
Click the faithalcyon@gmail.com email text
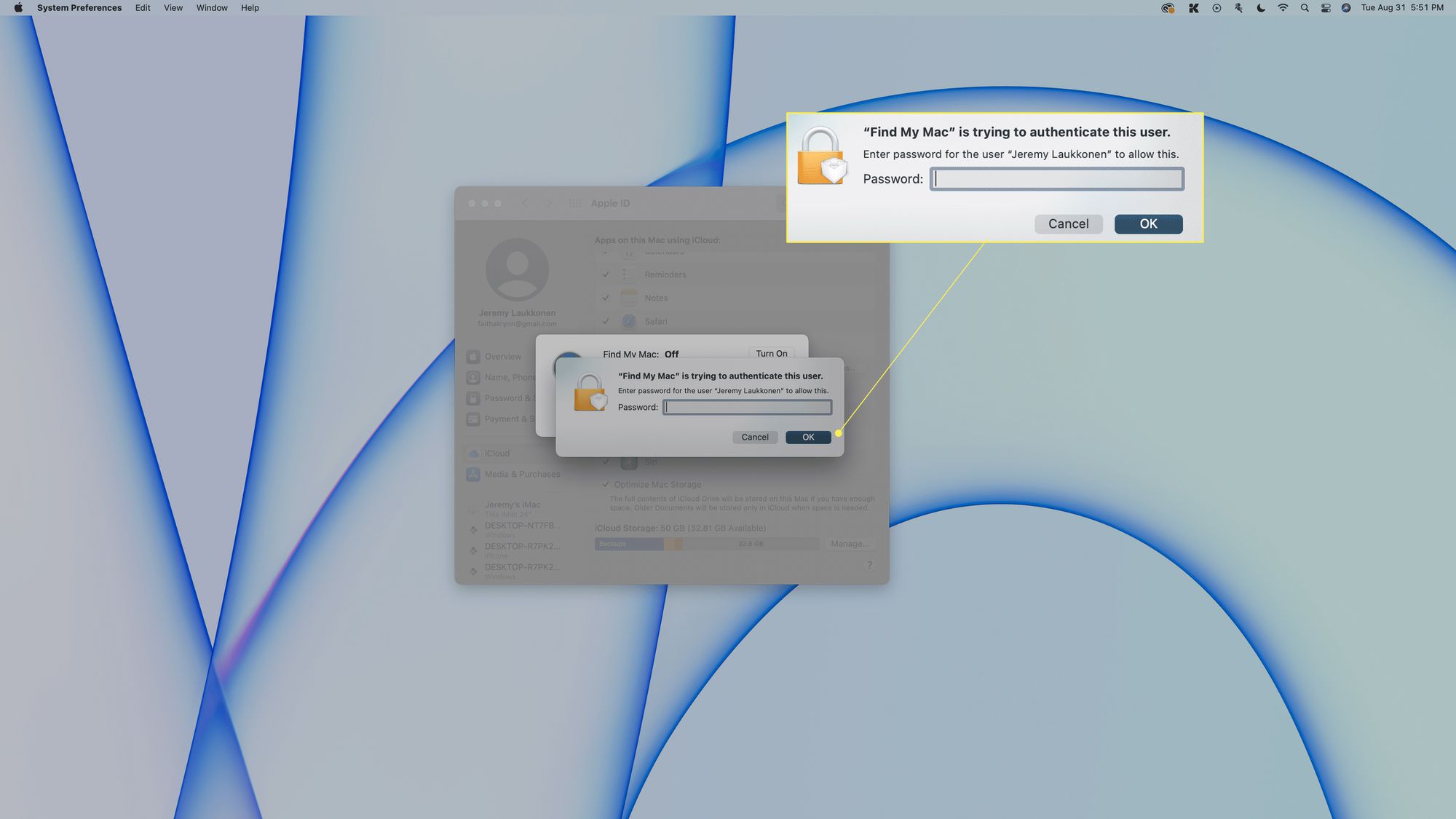pyautogui.click(x=517, y=324)
